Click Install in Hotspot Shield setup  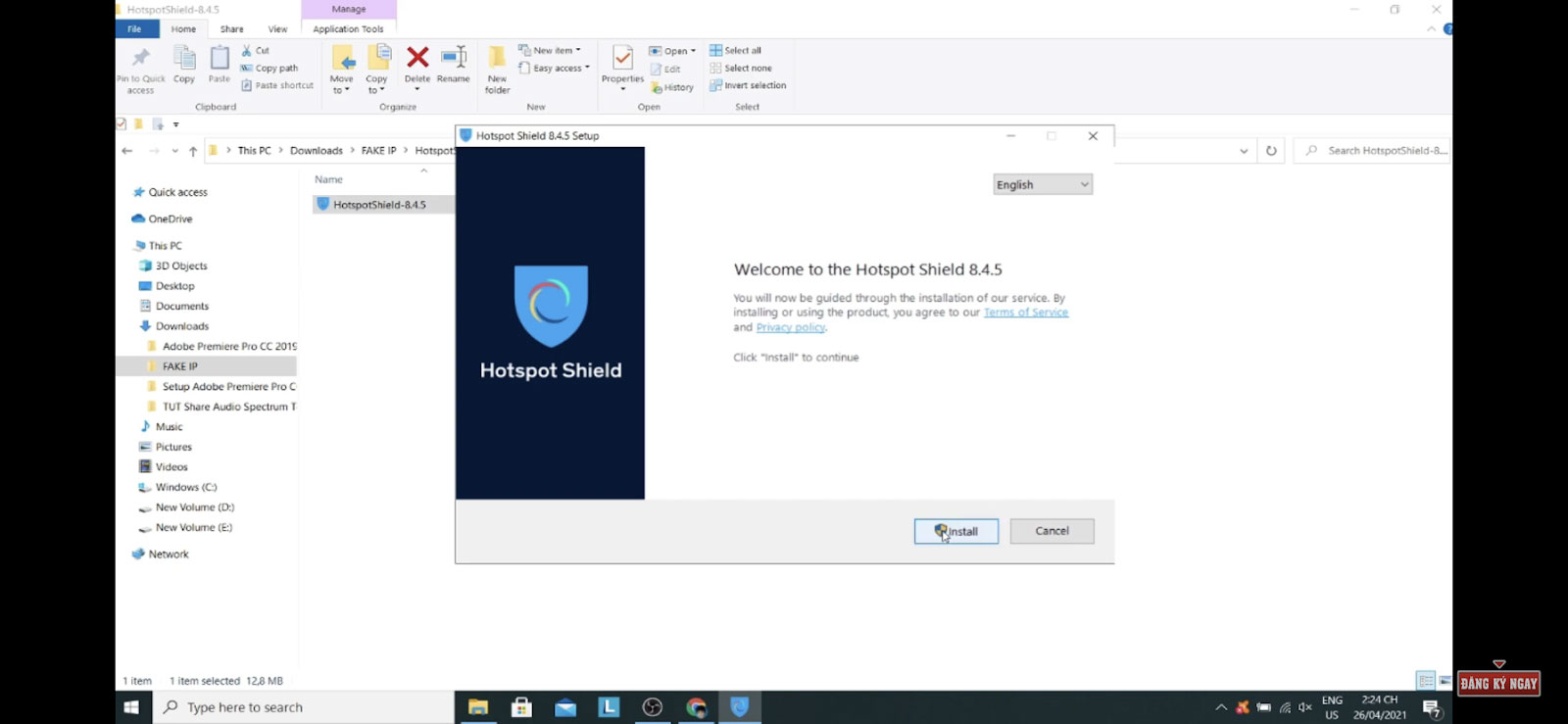click(955, 531)
